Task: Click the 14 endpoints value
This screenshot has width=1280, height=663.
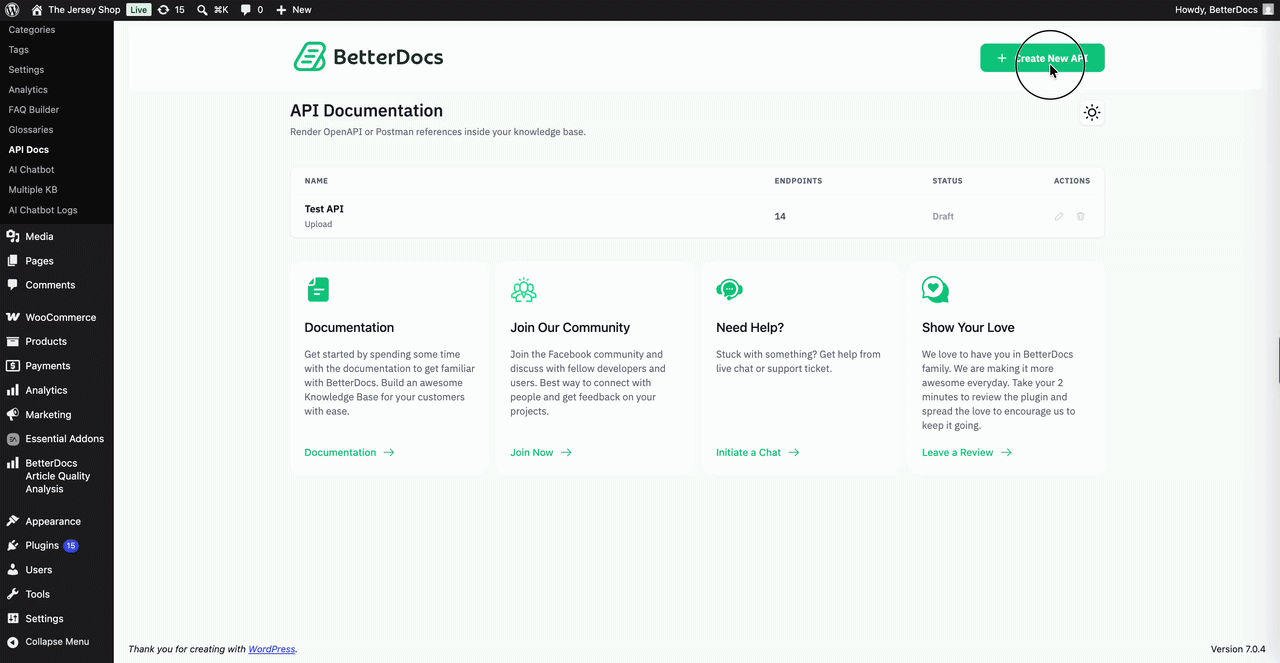Action: pyautogui.click(x=780, y=216)
